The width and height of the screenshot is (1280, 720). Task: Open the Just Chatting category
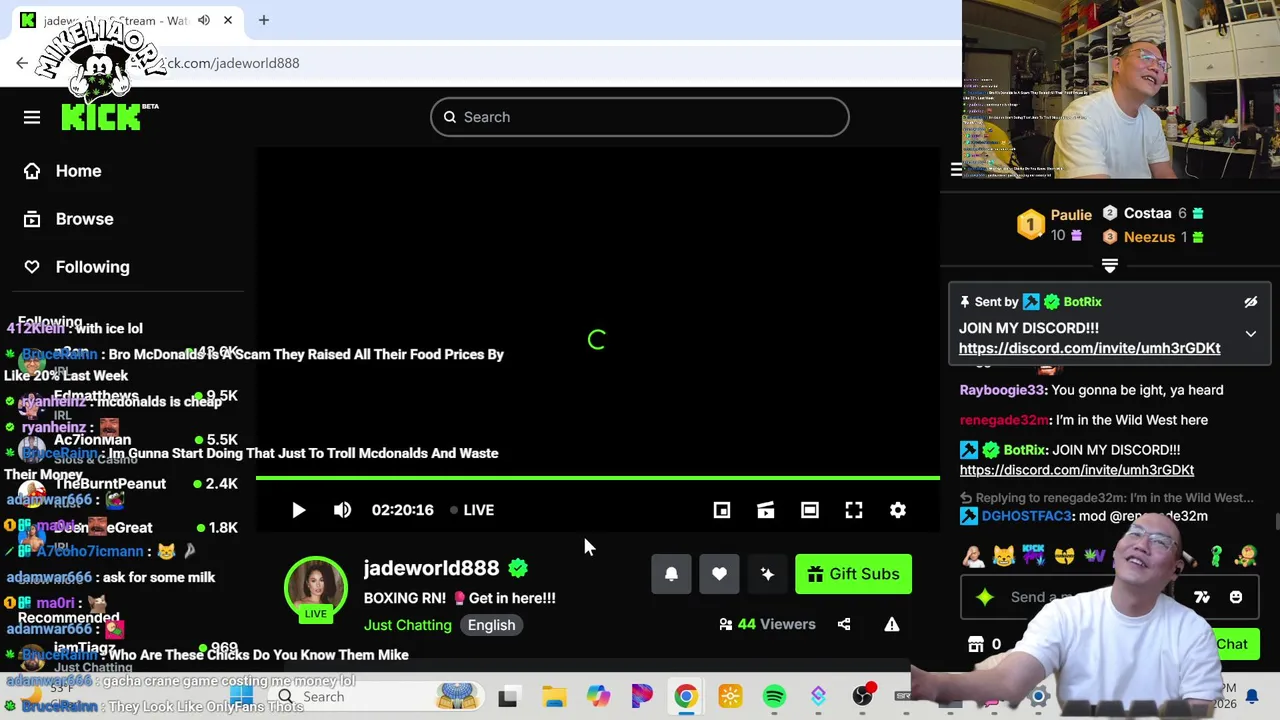point(407,625)
